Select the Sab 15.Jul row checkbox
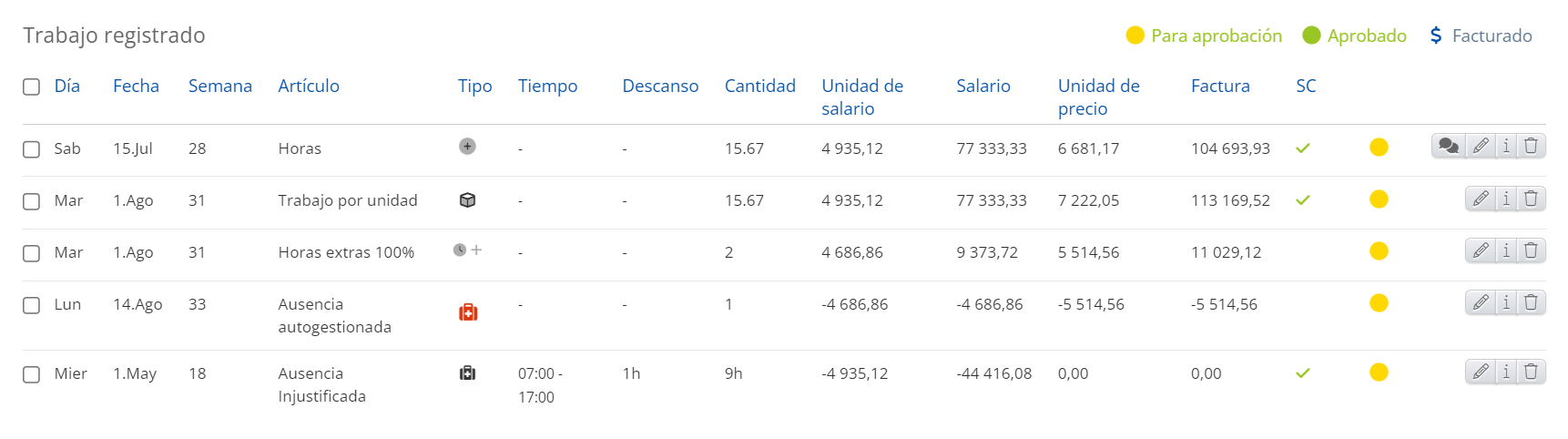 pyautogui.click(x=32, y=149)
